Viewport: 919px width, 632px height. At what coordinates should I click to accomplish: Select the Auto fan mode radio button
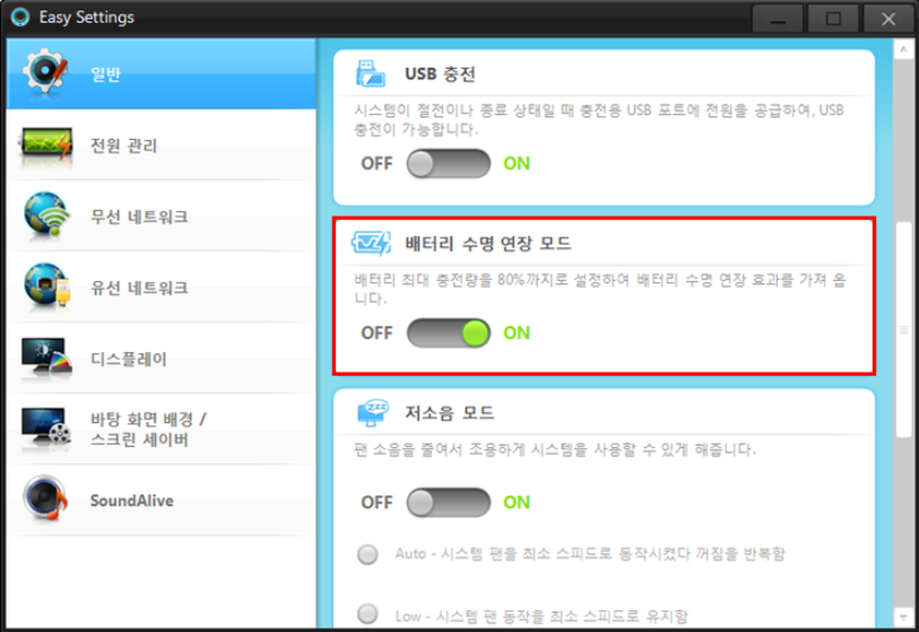click(367, 554)
